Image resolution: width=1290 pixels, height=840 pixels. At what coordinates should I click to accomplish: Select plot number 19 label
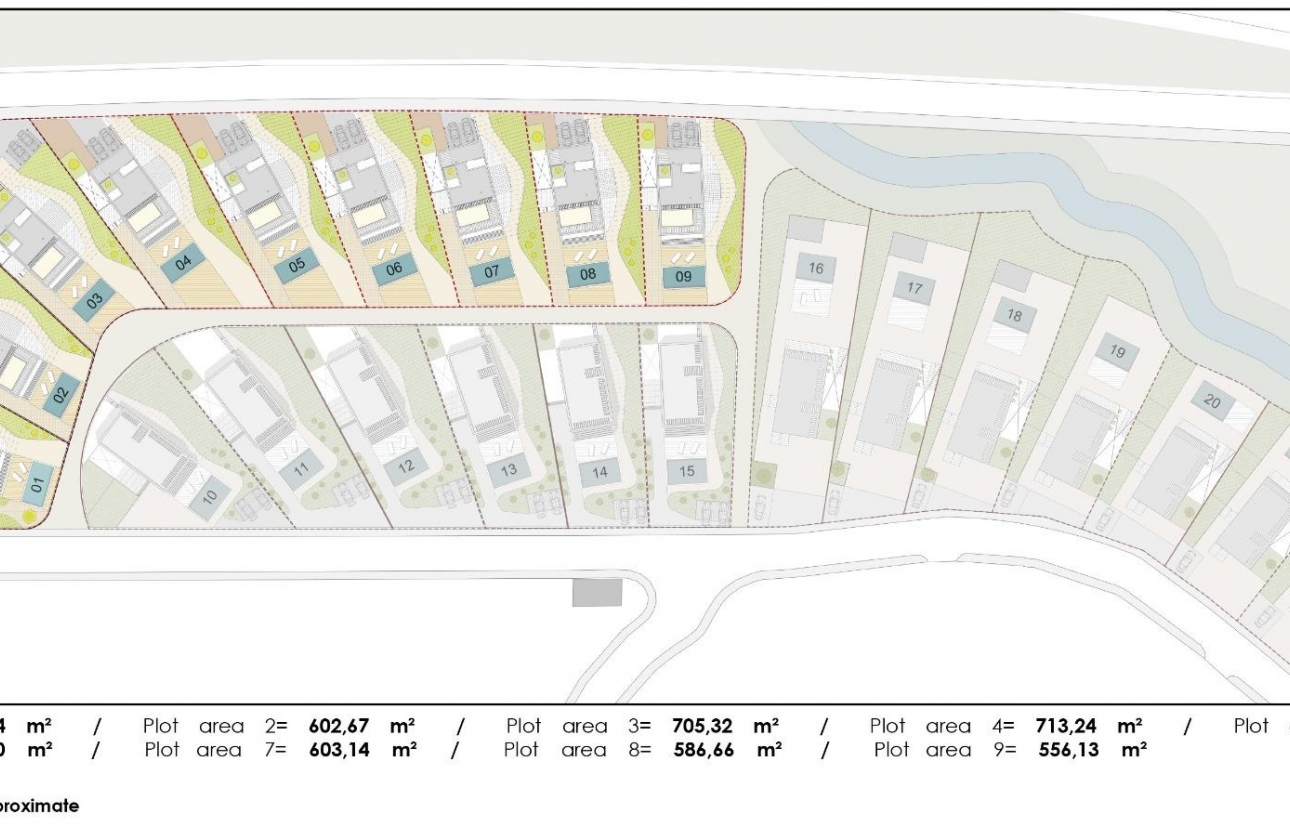point(1118,351)
